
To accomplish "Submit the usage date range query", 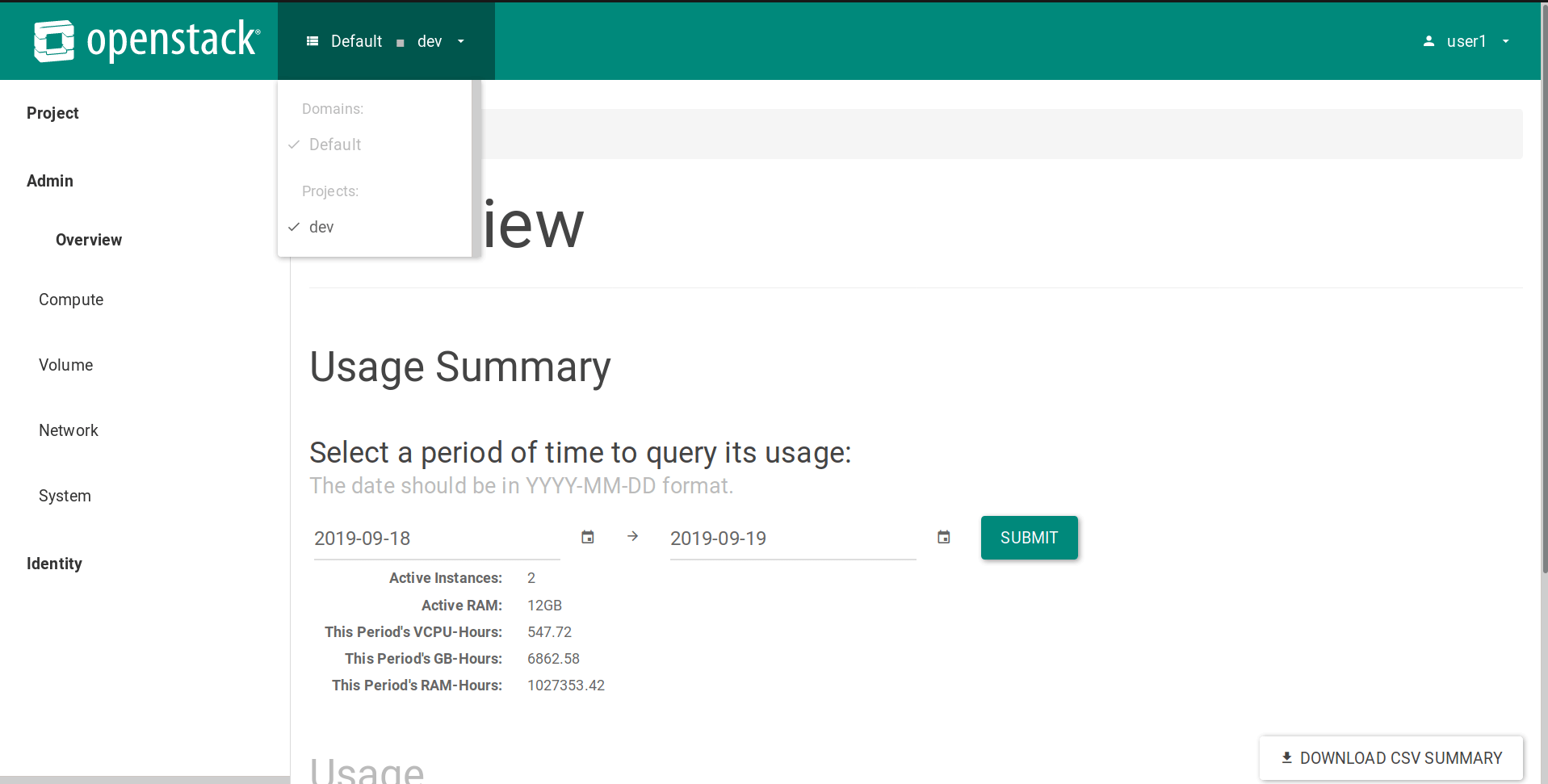I will 1029,538.
